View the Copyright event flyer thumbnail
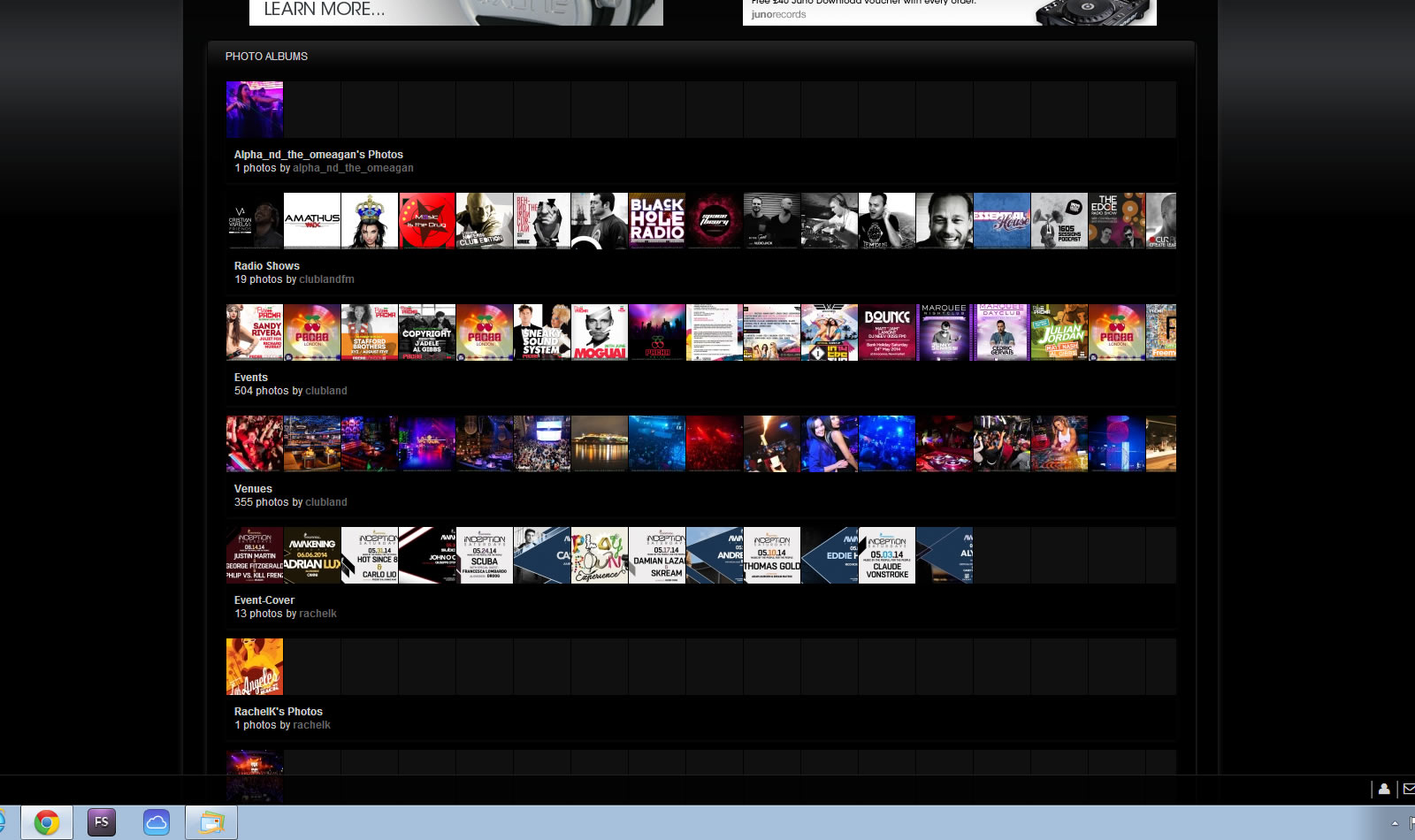This screenshot has height=840, width=1415. tap(427, 332)
